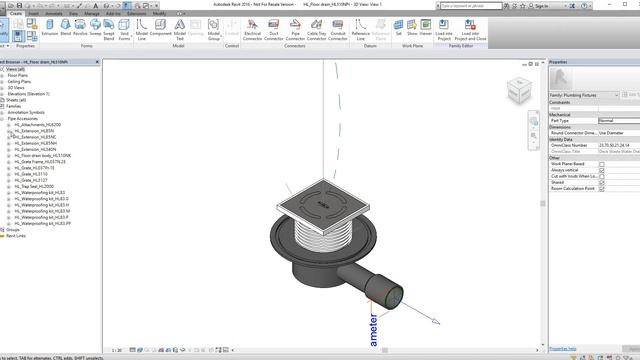Click Set work plane

[x=398, y=28]
